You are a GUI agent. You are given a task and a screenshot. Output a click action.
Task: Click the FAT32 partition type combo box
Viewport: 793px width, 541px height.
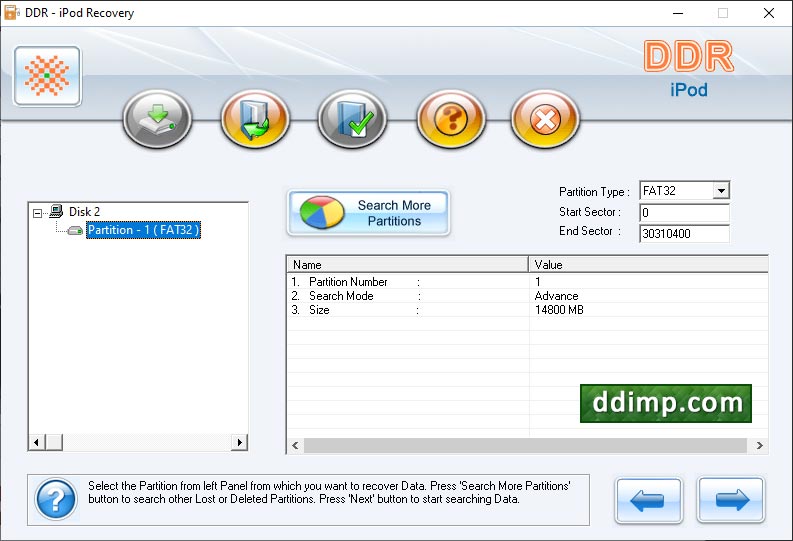coord(684,191)
